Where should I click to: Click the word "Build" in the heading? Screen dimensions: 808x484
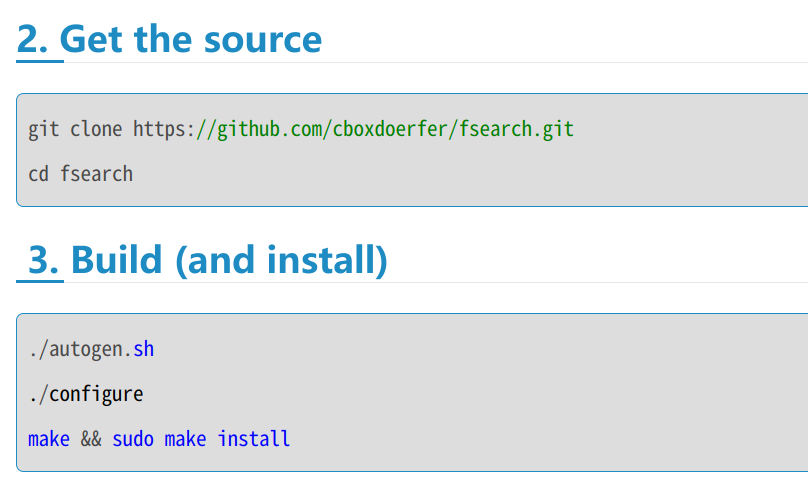(117, 260)
